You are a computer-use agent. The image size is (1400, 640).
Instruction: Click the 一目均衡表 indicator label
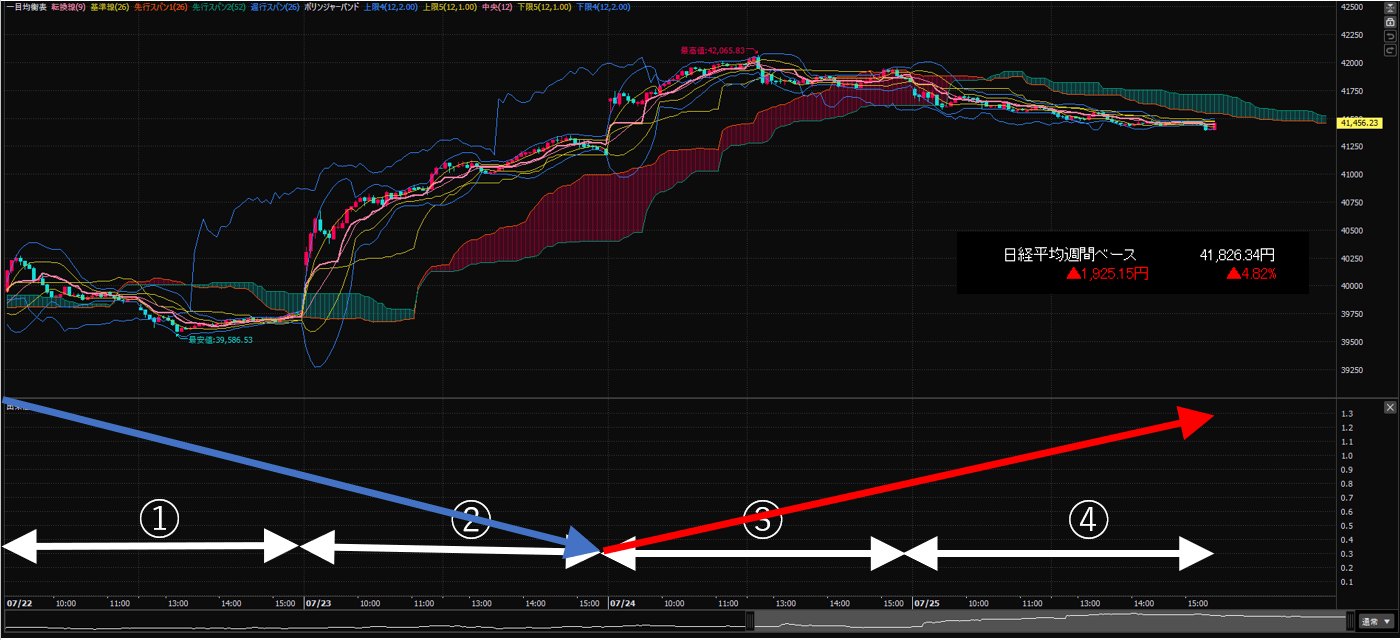click(x=26, y=7)
